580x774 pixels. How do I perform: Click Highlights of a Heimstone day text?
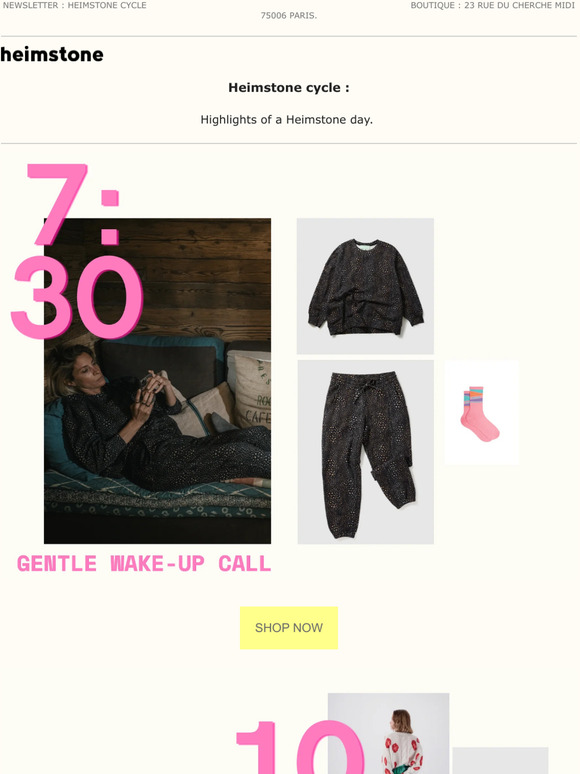coord(287,120)
